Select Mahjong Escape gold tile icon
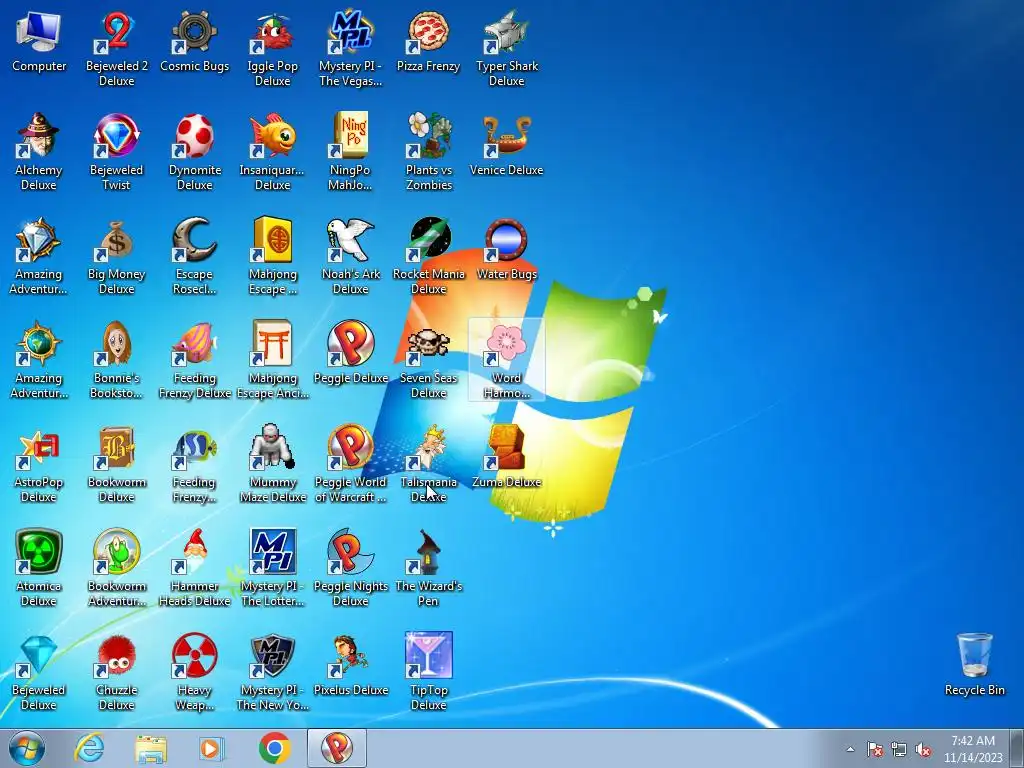The image size is (1024, 768). 272,256
